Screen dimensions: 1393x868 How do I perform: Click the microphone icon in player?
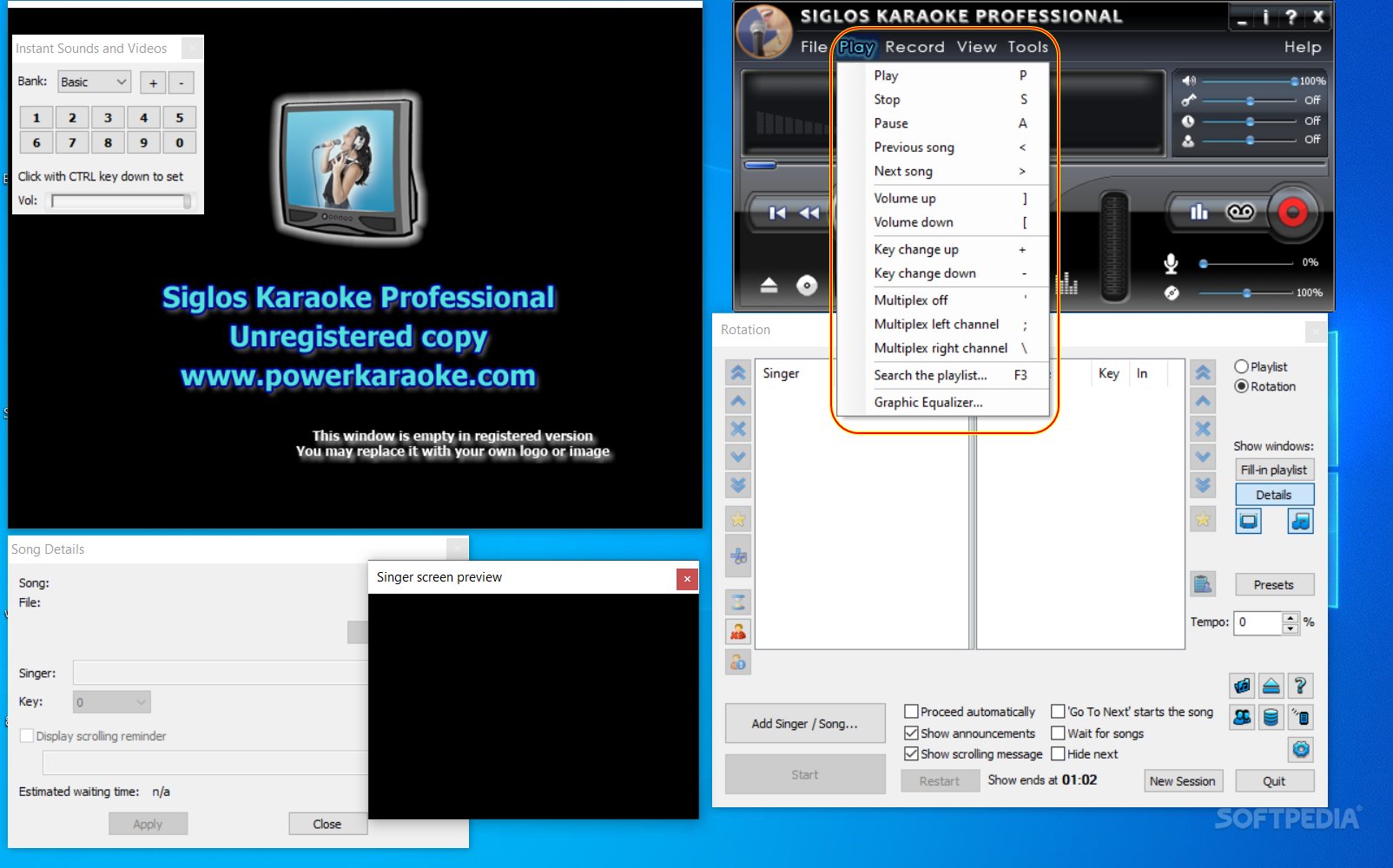click(x=1171, y=262)
